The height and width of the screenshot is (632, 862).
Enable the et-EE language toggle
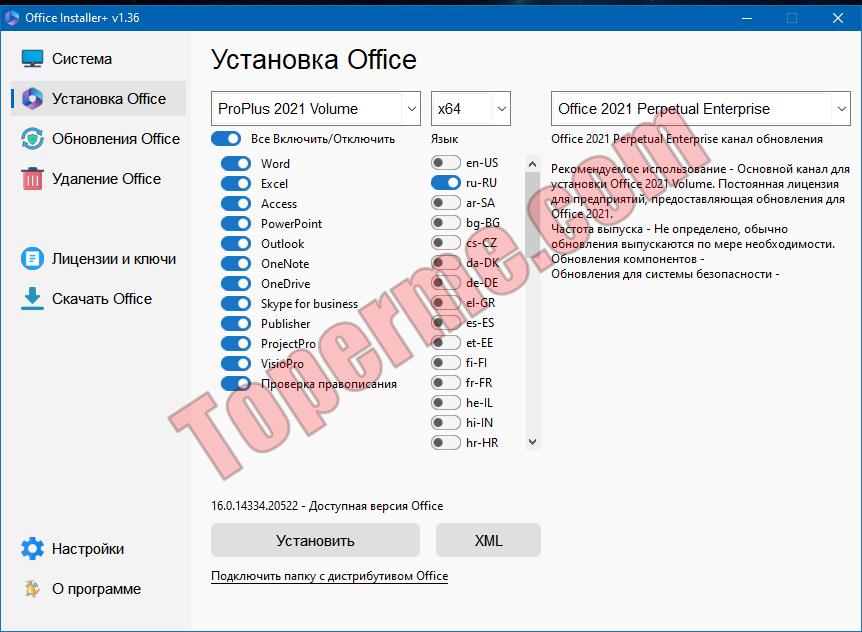pos(446,343)
